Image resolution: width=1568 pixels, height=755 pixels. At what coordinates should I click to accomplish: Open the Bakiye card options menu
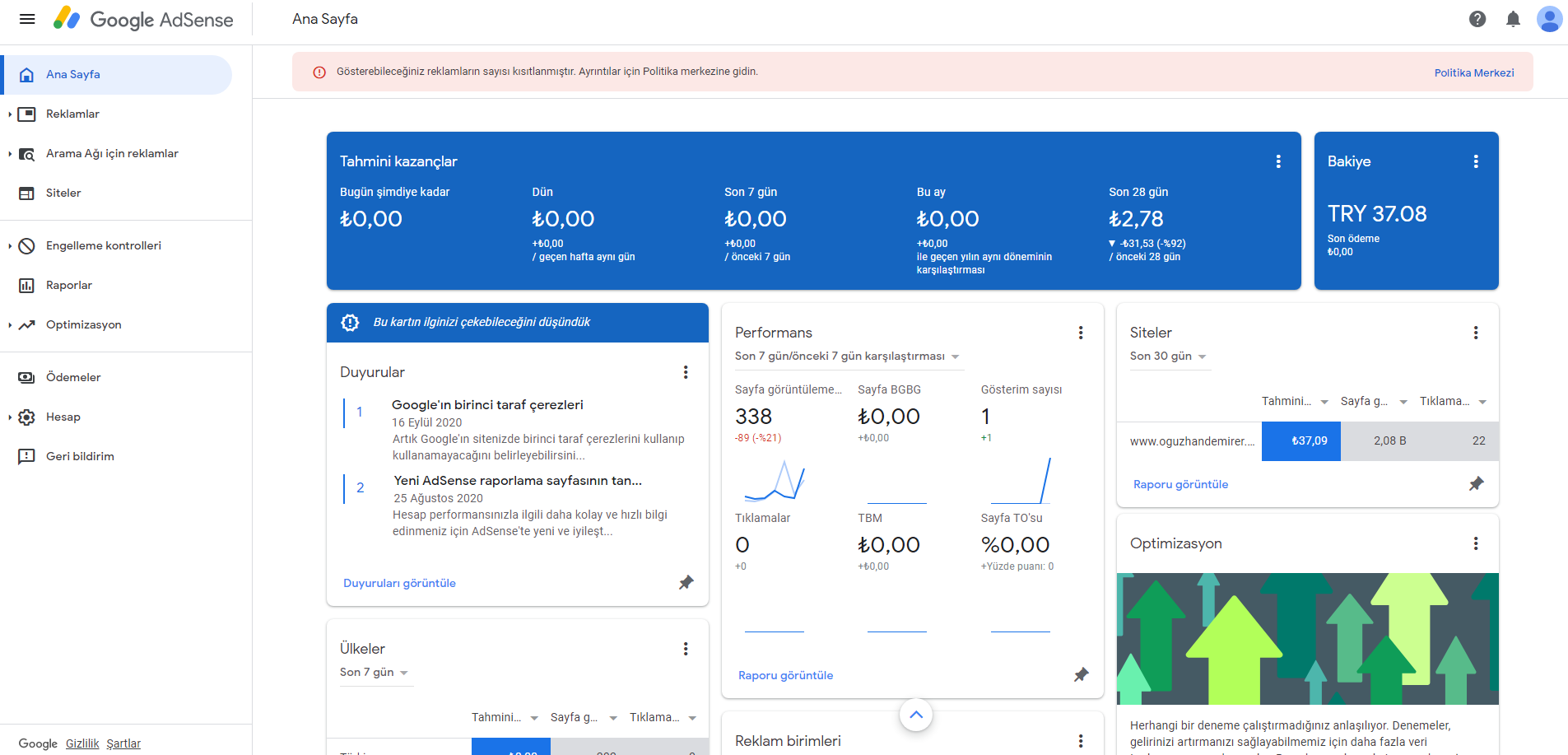pyautogui.click(x=1476, y=161)
